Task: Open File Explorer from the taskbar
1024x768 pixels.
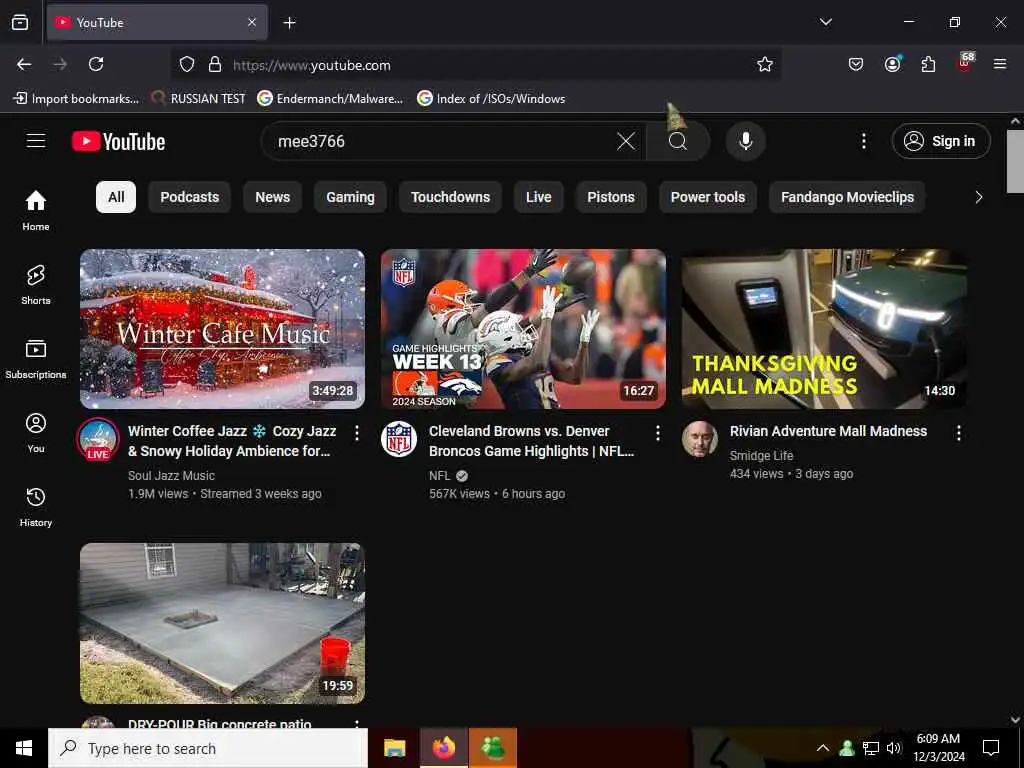Action: coord(394,748)
